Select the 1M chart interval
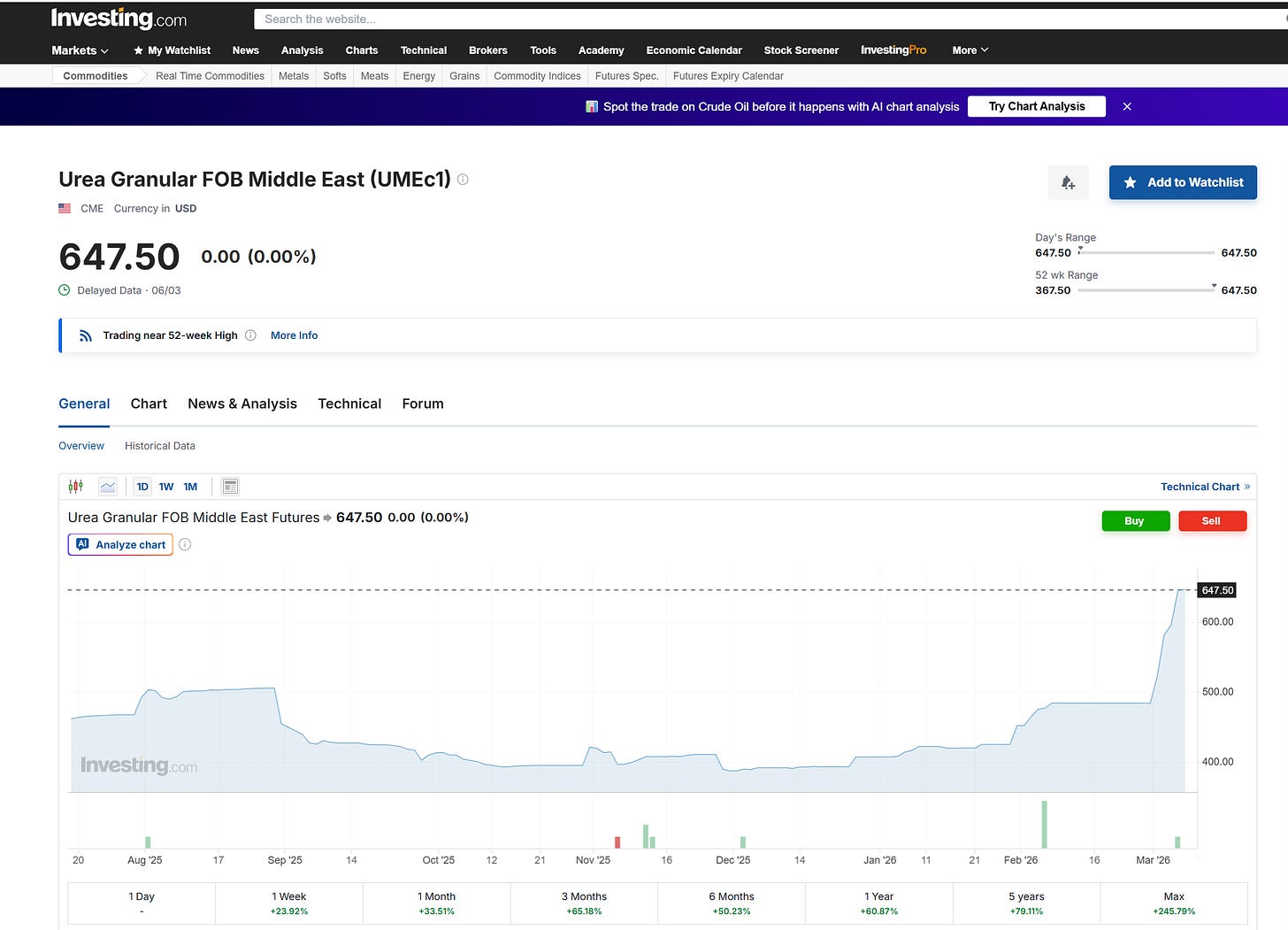 190,487
